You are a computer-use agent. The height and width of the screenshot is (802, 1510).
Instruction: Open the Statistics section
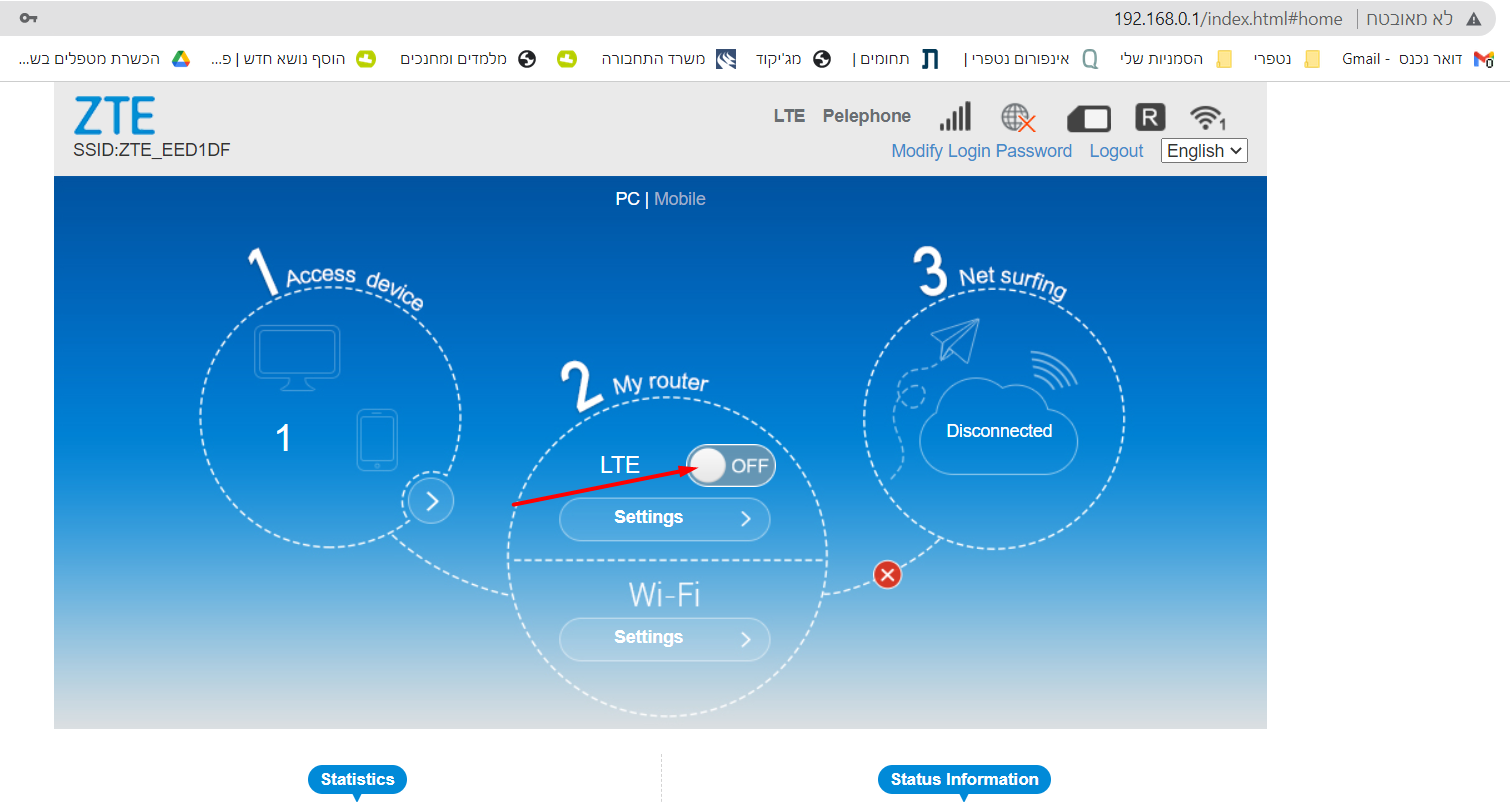(x=358, y=780)
